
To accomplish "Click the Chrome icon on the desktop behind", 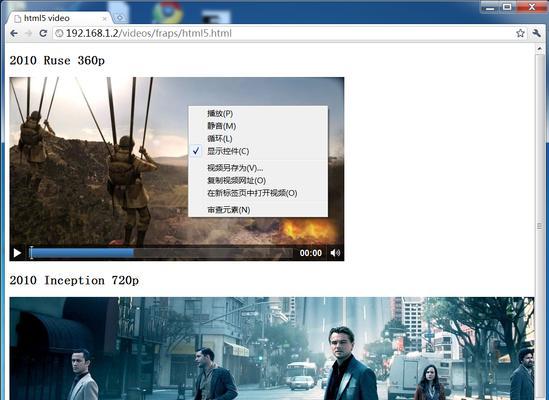I will [168, 12].
